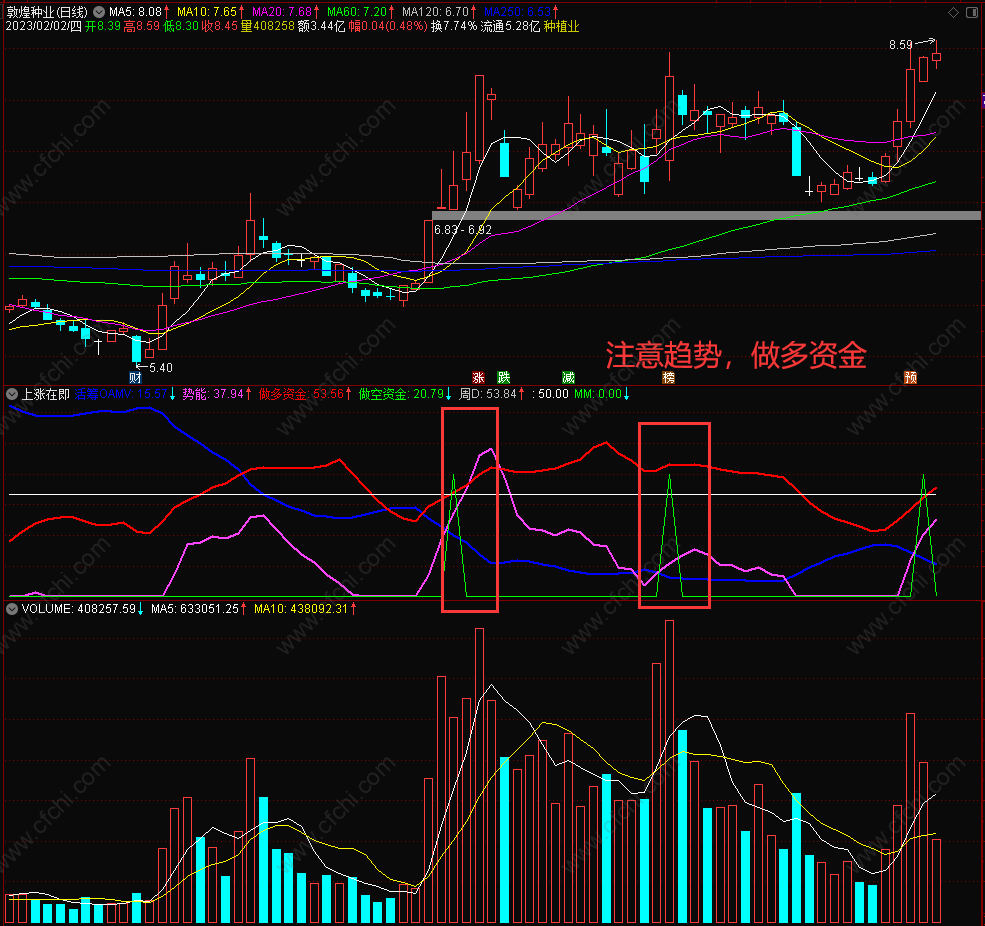Click the date 2023/02/02/四
The image size is (985, 926).
pyautogui.click(x=43, y=26)
